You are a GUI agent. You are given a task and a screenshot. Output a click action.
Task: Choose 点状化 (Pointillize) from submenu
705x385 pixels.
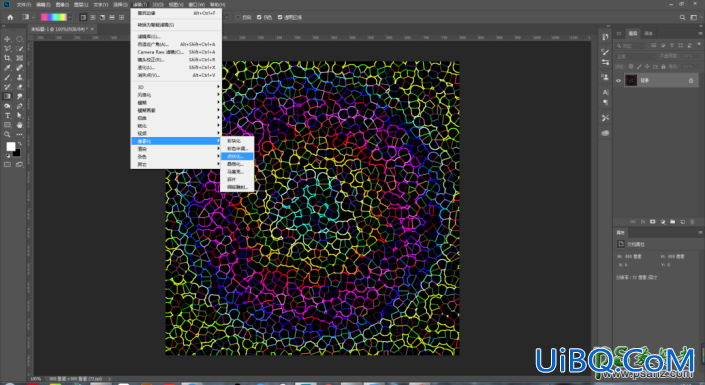pyautogui.click(x=237, y=157)
